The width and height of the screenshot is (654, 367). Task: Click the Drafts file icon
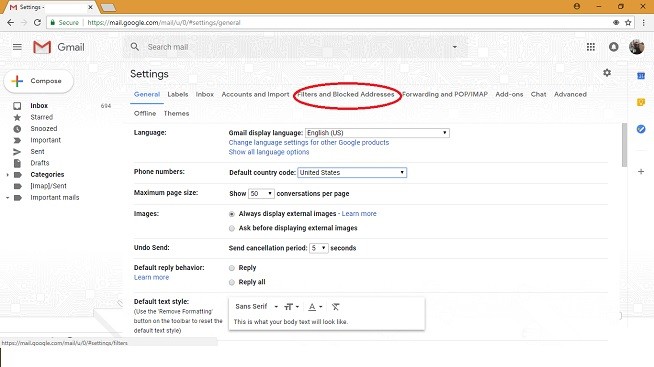click(x=17, y=163)
